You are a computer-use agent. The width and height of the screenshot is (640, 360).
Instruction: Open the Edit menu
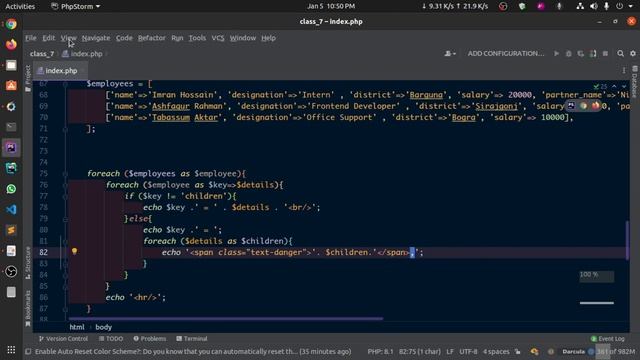pyautogui.click(x=48, y=38)
